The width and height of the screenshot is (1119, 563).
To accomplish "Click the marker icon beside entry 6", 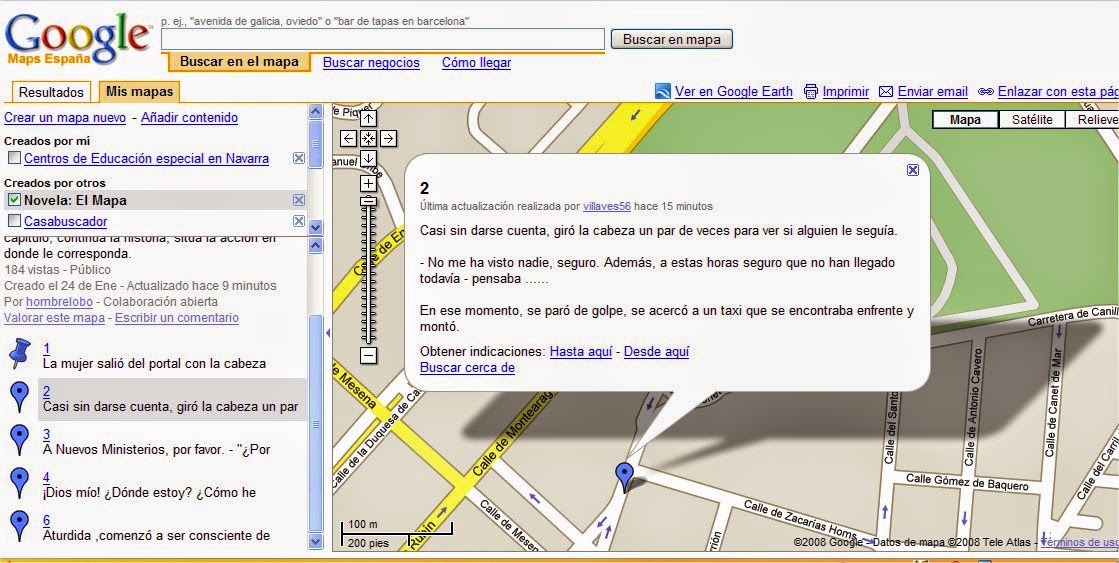I will pyautogui.click(x=19, y=525).
